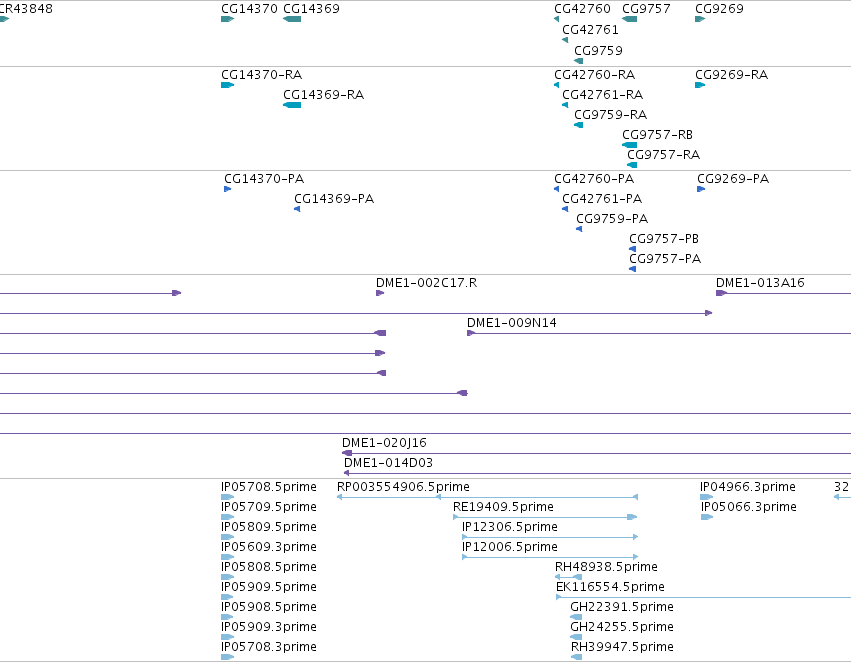The image size is (851, 662).
Task: Select transcript CG9757-RA
Action: point(632,165)
